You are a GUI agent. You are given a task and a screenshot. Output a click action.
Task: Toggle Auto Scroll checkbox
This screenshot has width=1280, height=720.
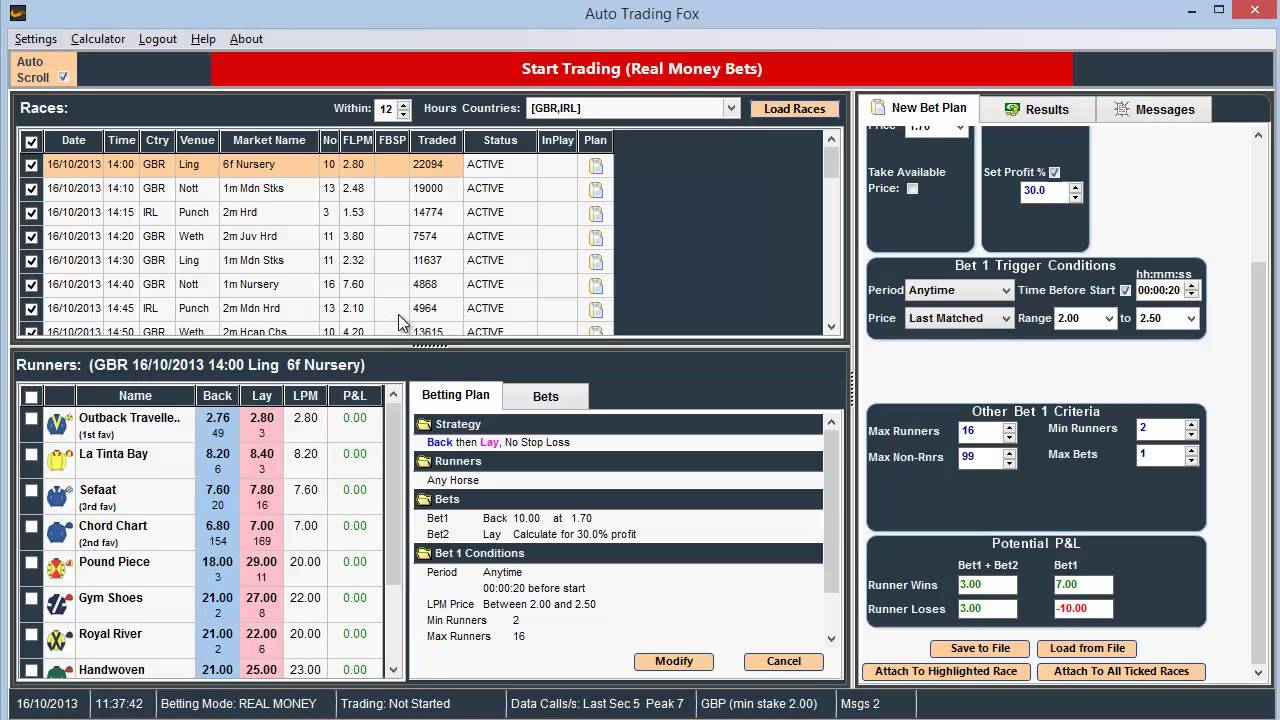63,77
